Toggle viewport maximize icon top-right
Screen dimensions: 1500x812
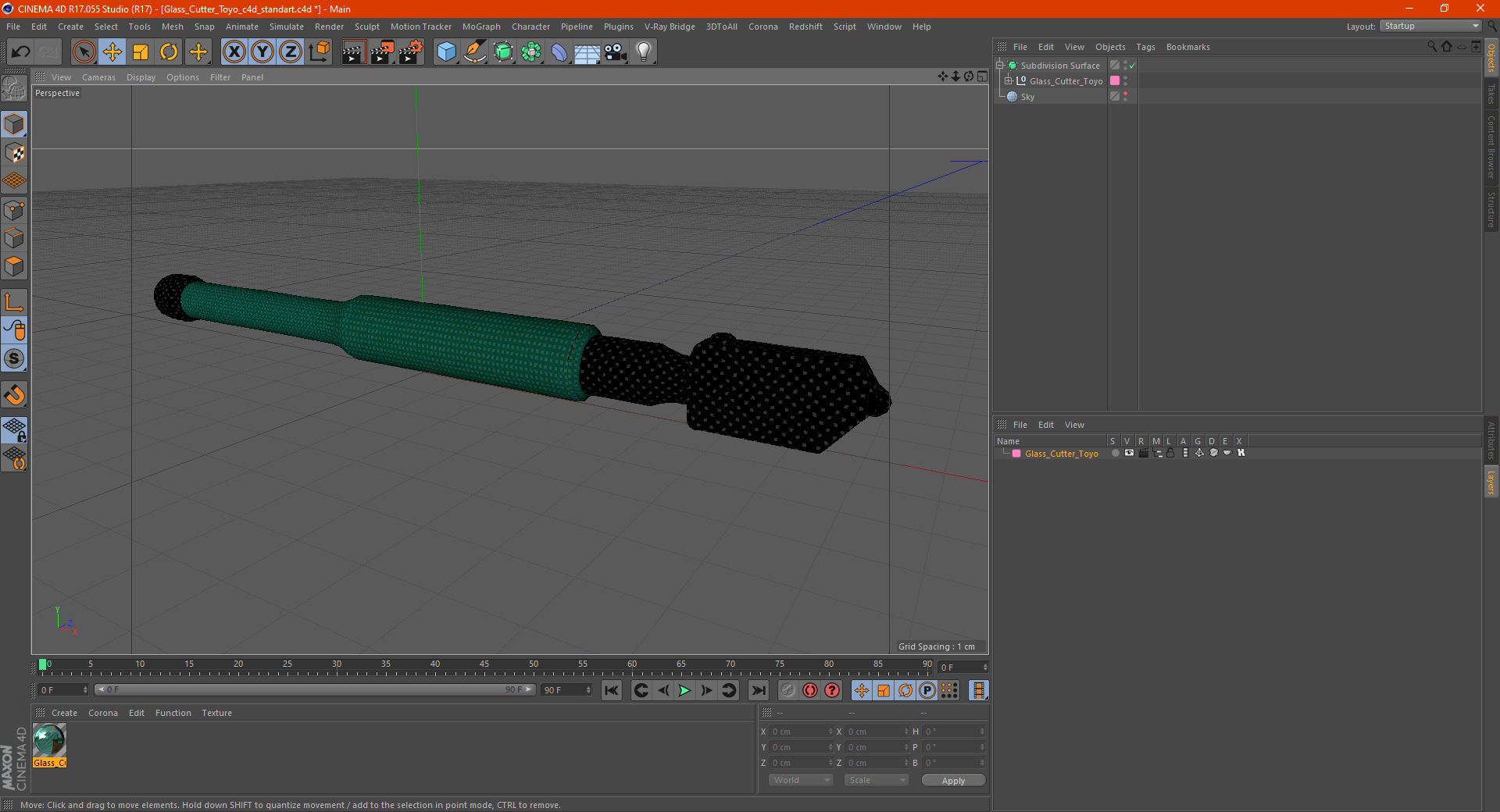coord(982,77)
